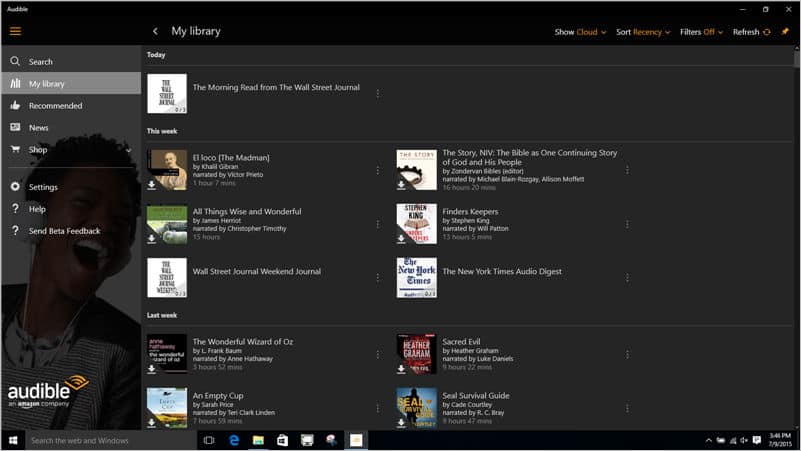Open Task View on the taskbar
Image resolution: width=801 pixels, height=451 pixels.
209,440
